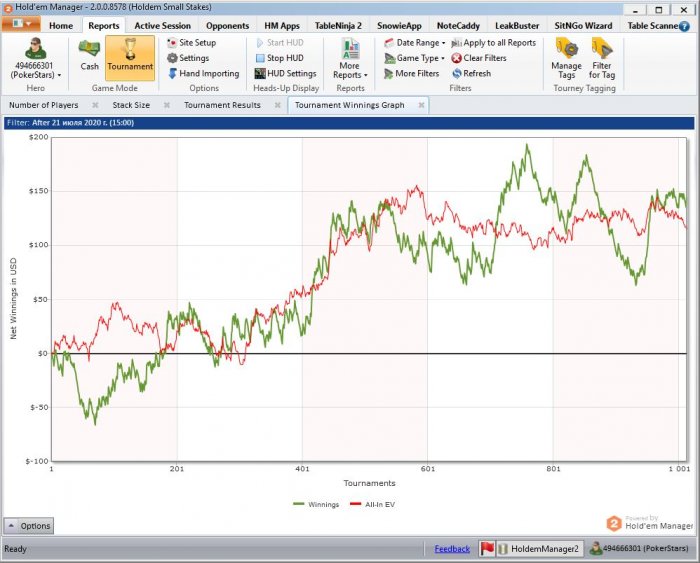Expand the 494666301 (PokerStars) hero dropdown
Screen dimensions: 700x563
35,71
